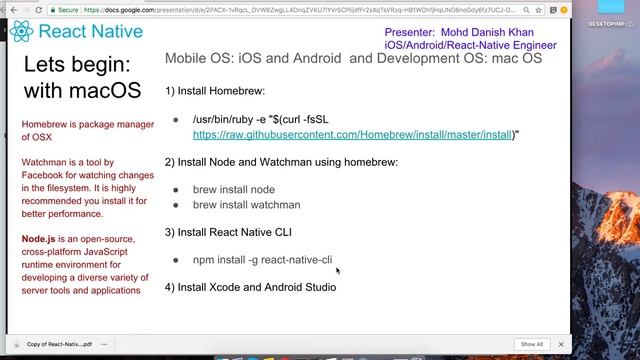Image resolution: width=640 pixels, height=360 pixels.
Task: Click the green Secure padlock indicator
Action: (x=64, y=10)
